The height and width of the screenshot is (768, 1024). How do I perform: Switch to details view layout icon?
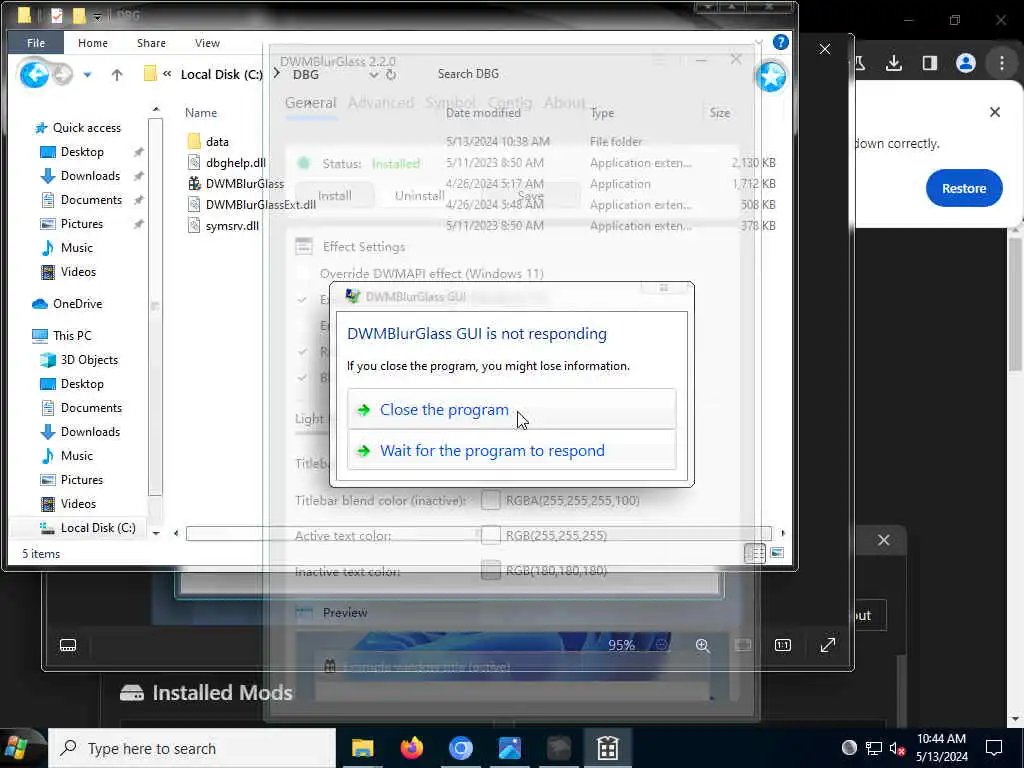click(x=754, y=553)
